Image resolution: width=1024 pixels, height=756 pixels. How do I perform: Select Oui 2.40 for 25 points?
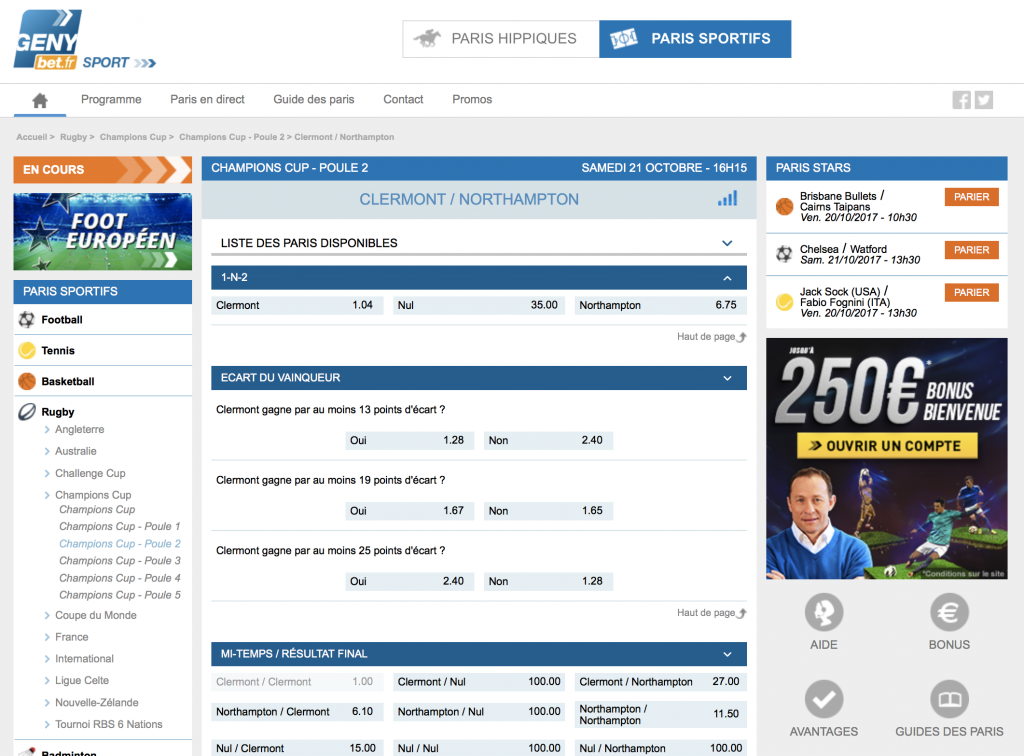pyautogui.click(x=409, y=581)
